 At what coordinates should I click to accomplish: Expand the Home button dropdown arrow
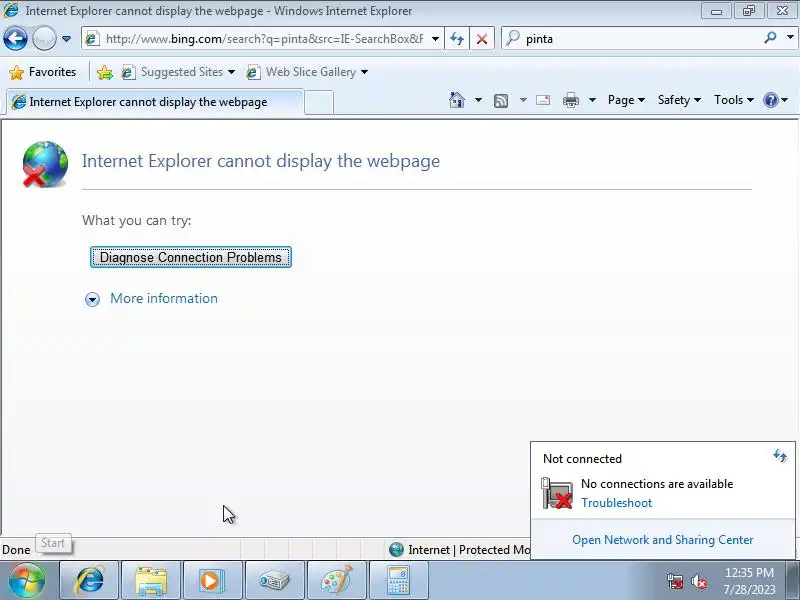click(x=478, y=100)
